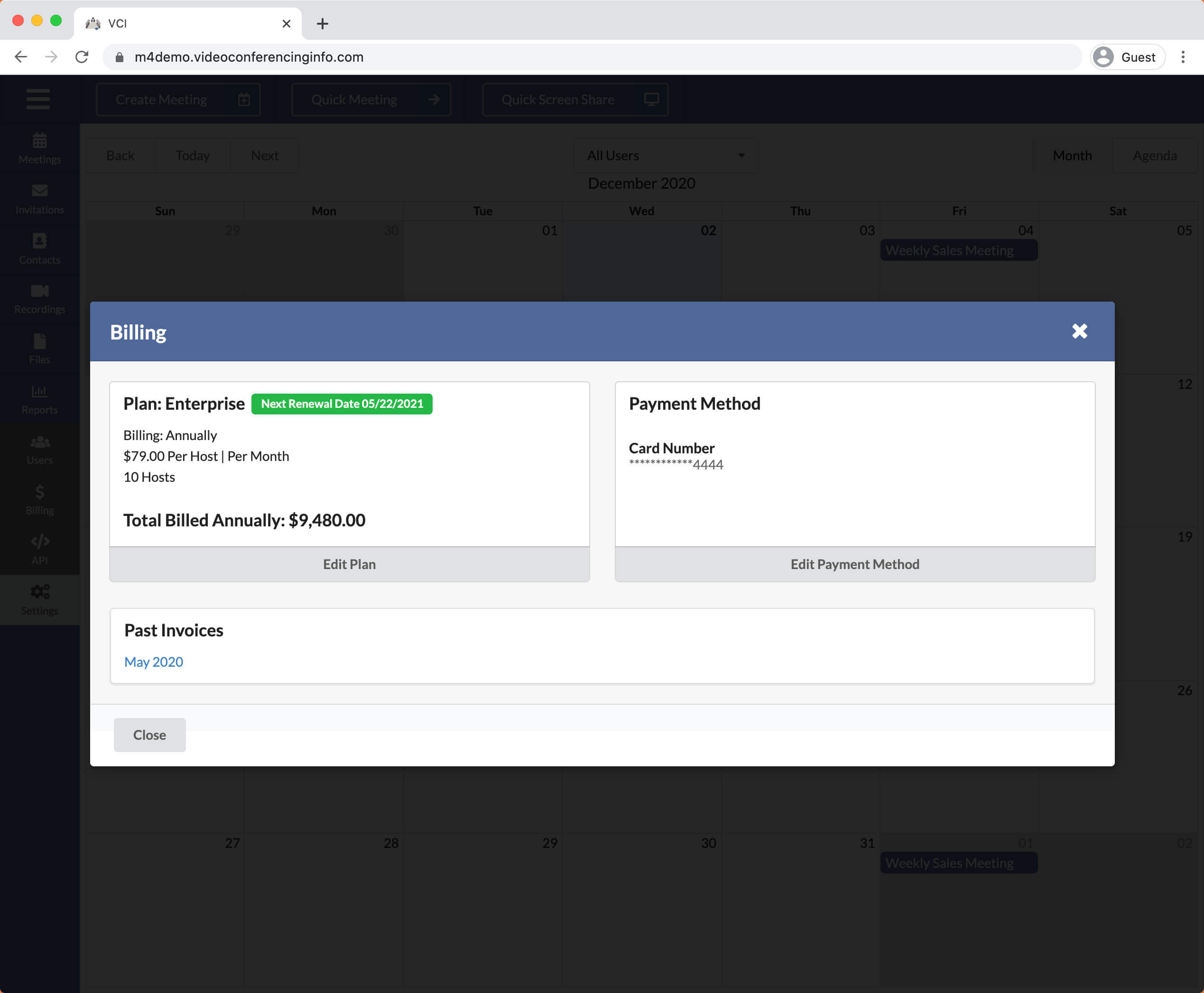Open the May 2020 invoice link
The width and height of the screenshot is (1204, 993).
click(153, 662)
